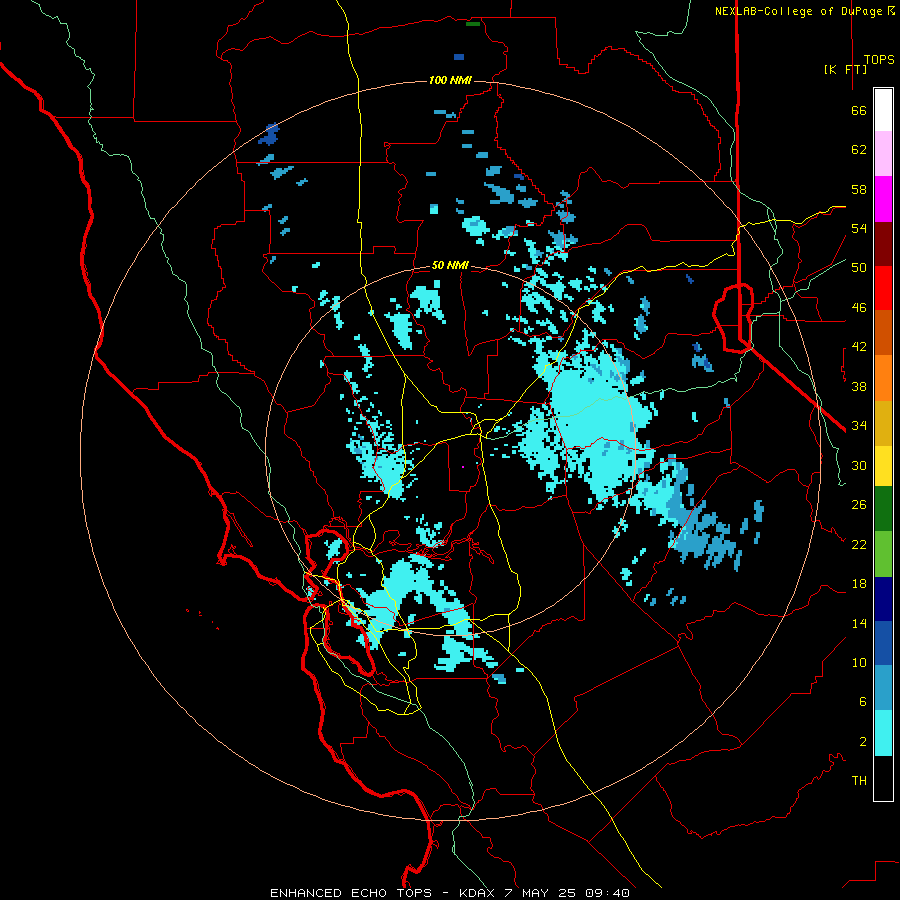The height and width of the screenshot is (900, 900).
Task: Click the legend value "46"
Action: tap(859, 308)
